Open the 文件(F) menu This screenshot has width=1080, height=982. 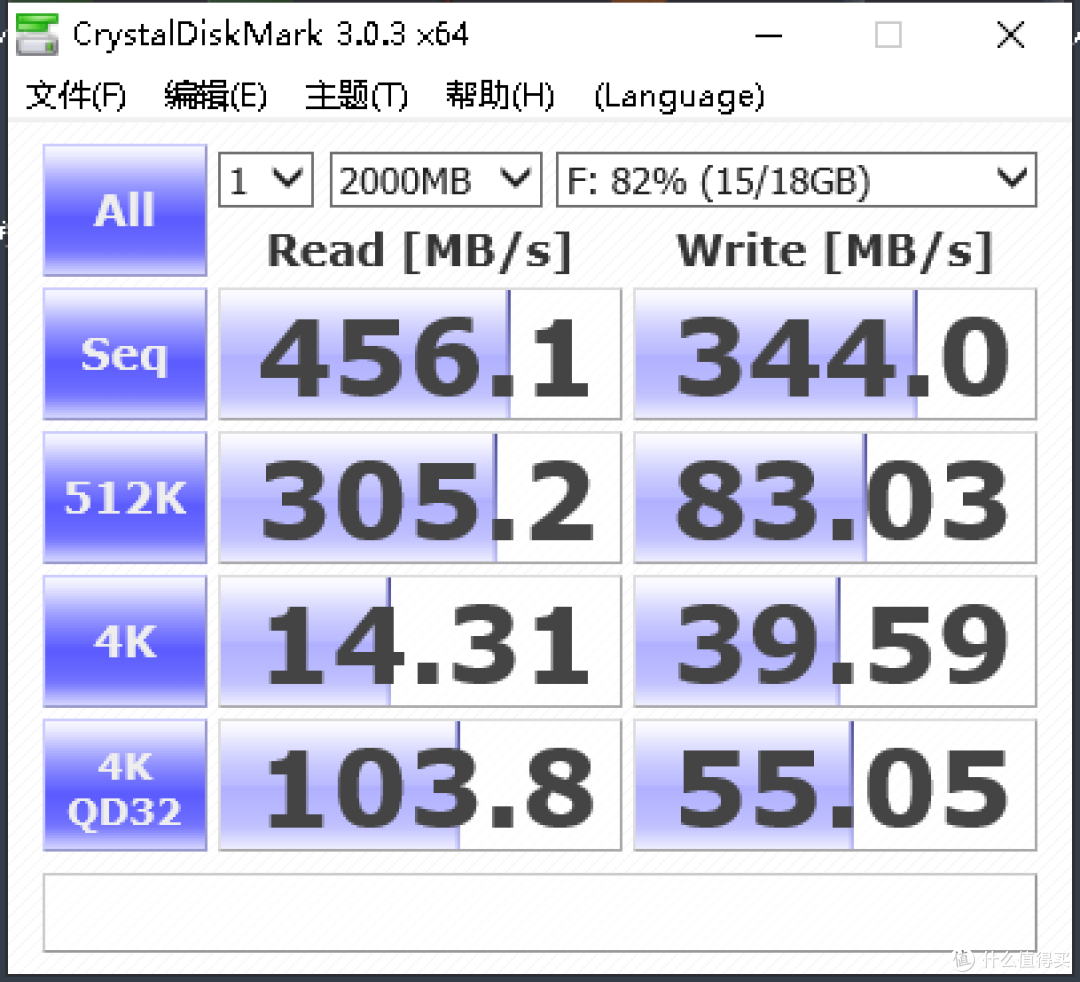(76, 96)
